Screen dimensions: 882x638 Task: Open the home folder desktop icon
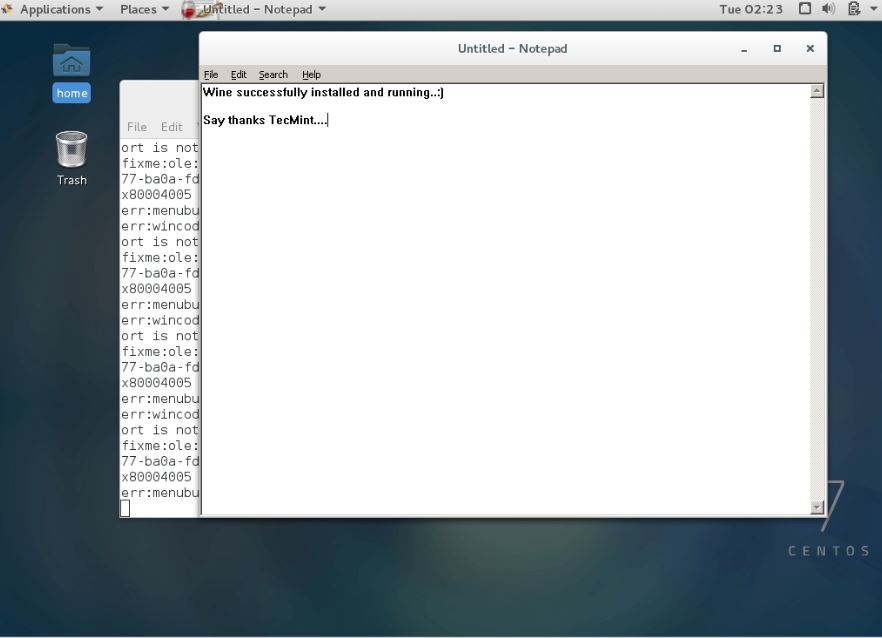(x=71, y=73)
